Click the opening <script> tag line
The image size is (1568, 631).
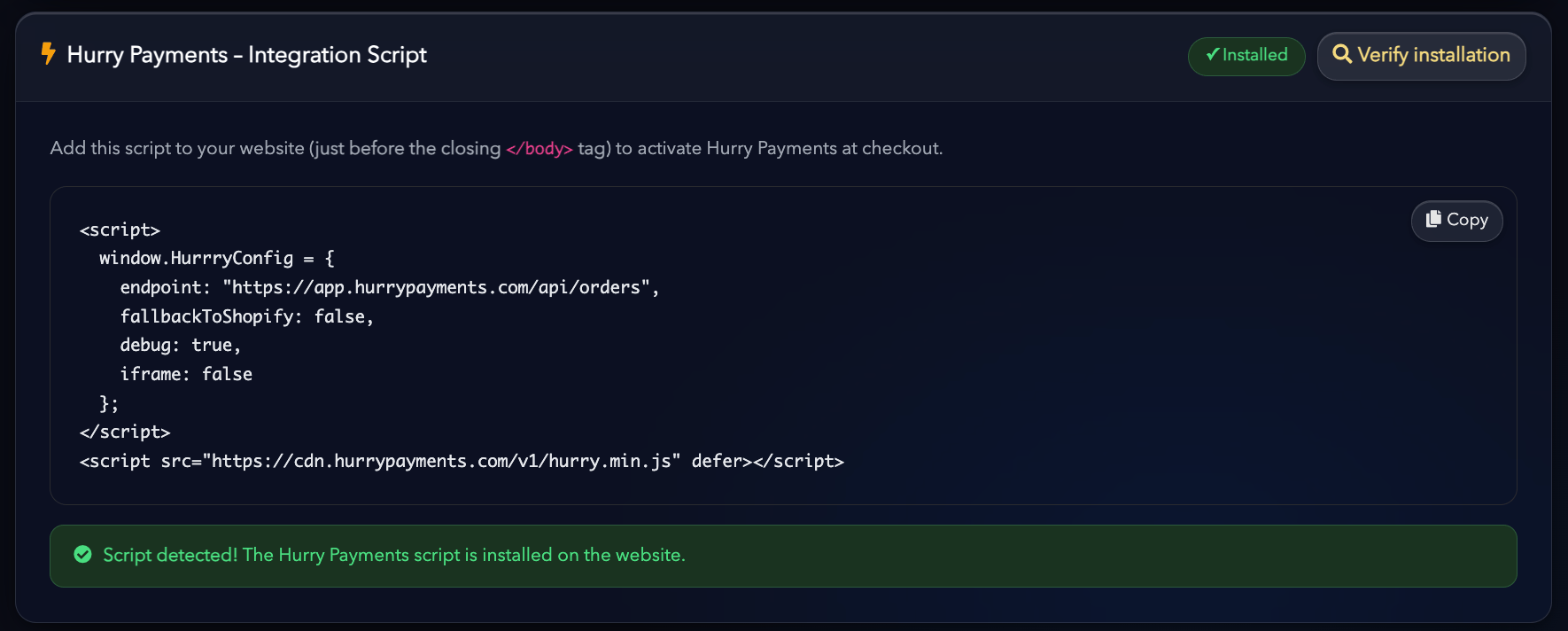[120, 230]
